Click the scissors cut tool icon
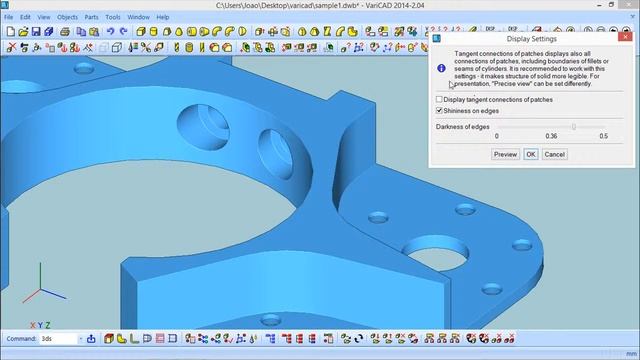This screenshot has height=360, width=640. [x=146, y=47]
